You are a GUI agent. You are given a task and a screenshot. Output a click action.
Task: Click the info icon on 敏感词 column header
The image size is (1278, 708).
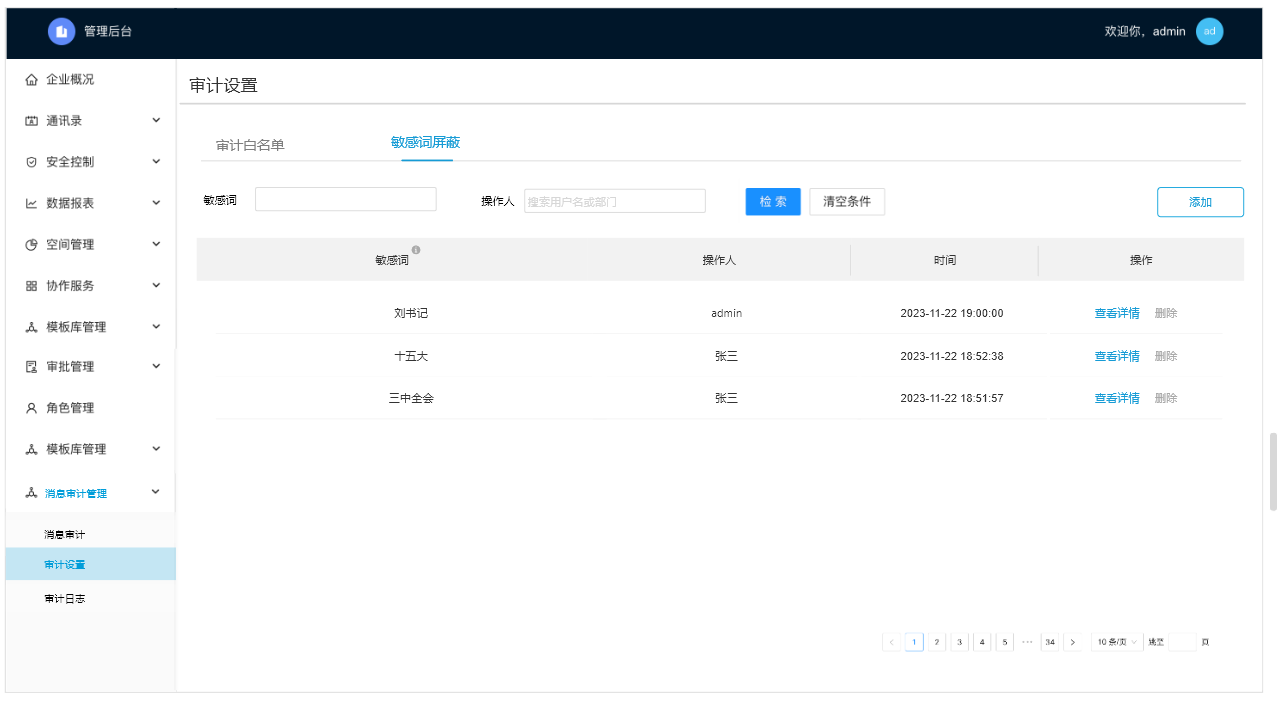click(x=416, y=250)
